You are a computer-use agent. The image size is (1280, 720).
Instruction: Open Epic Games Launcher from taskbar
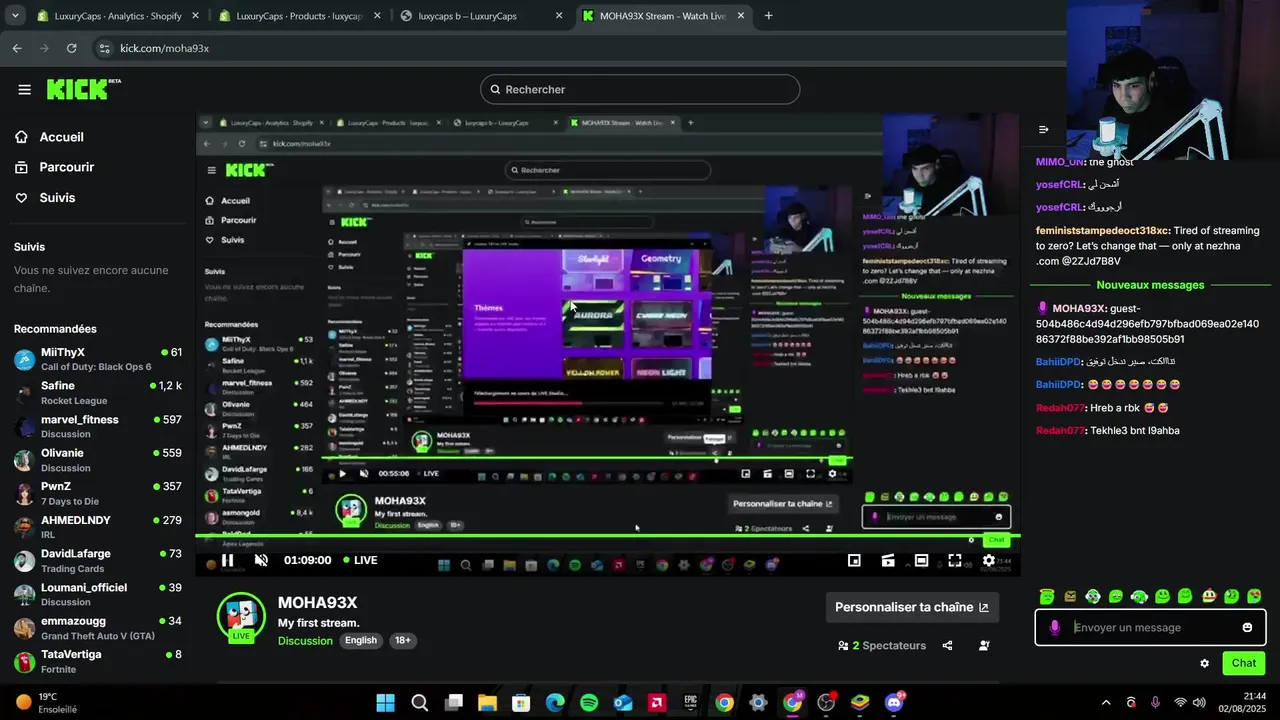[x=691, y=703]
